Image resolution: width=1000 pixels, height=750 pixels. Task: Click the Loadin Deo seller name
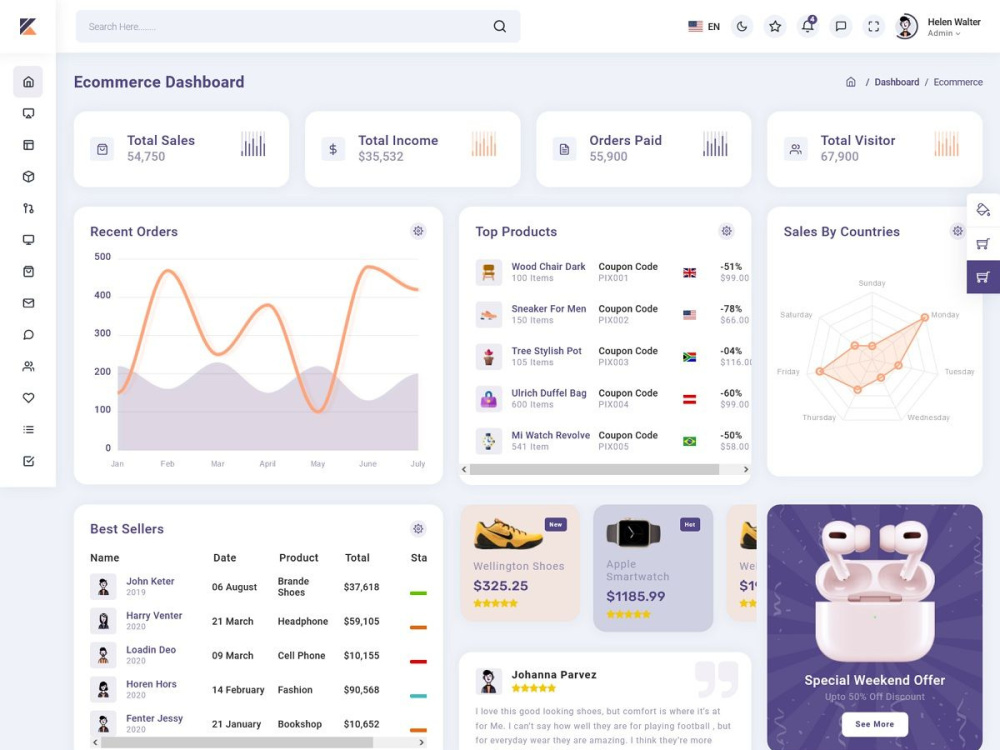pos(151,650)
